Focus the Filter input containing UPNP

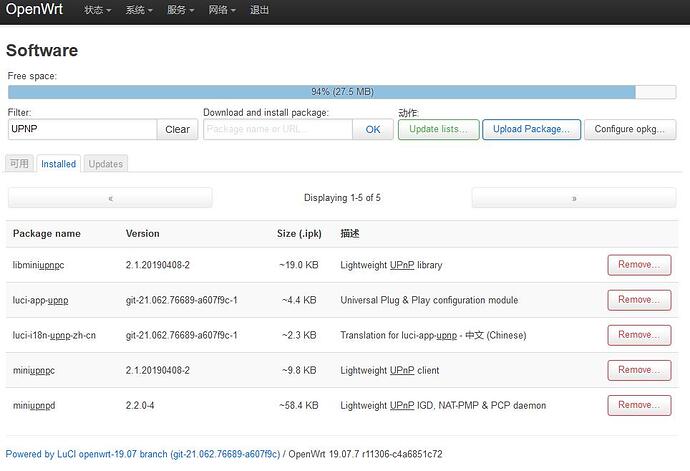[x=82, y=129]
